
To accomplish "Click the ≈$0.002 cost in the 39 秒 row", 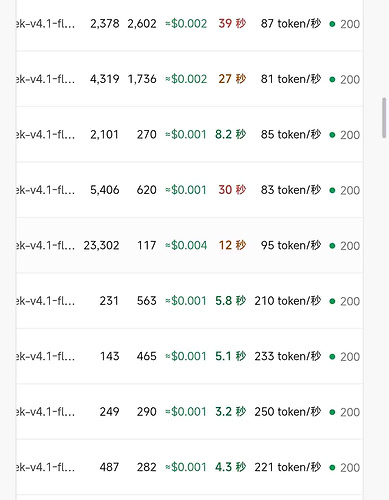I will (186, 23).
